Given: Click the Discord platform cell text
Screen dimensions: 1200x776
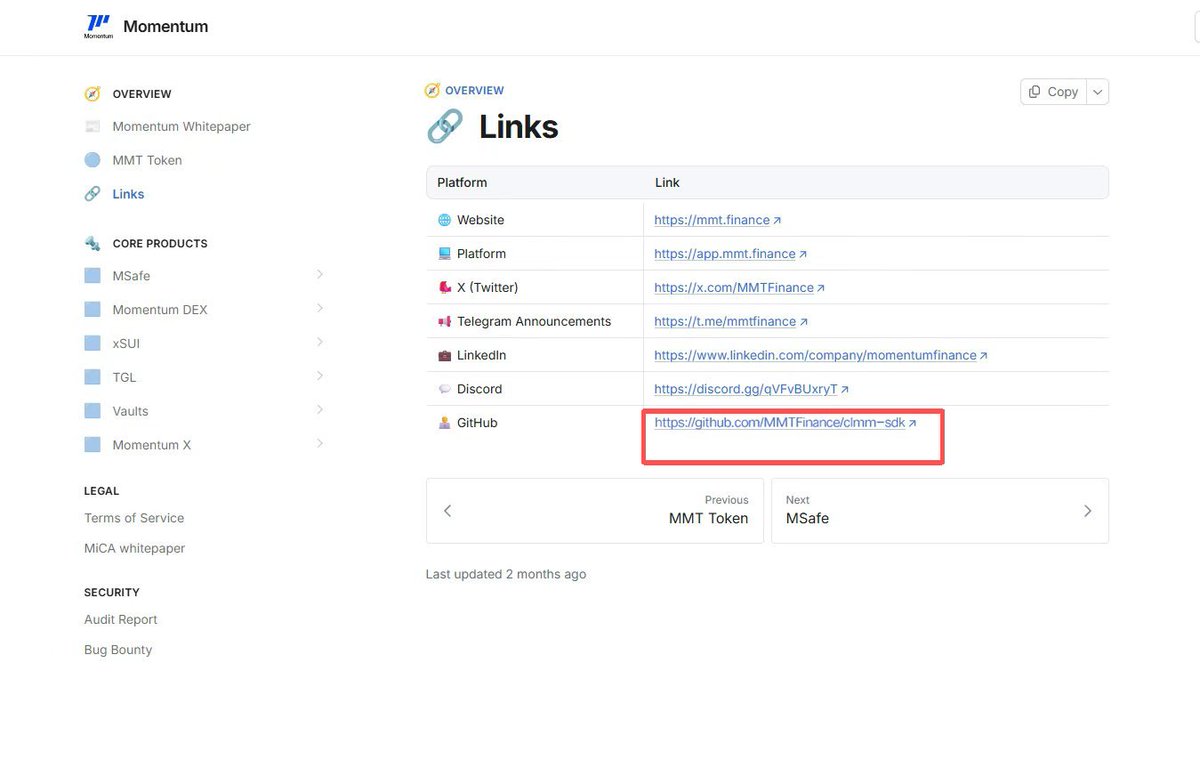Looking at the screenshot, I should tap(479, 389).
